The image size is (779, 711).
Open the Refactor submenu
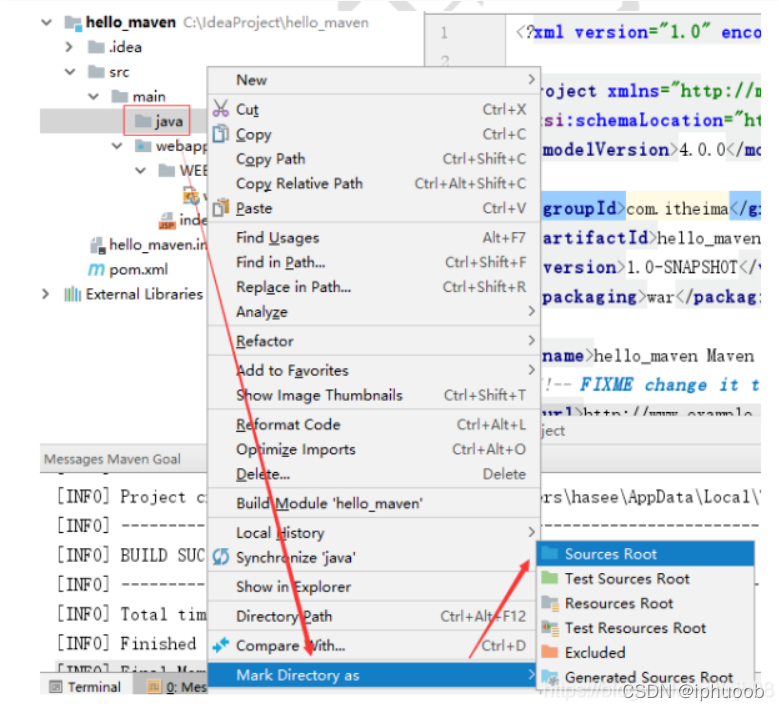point(374,341)
